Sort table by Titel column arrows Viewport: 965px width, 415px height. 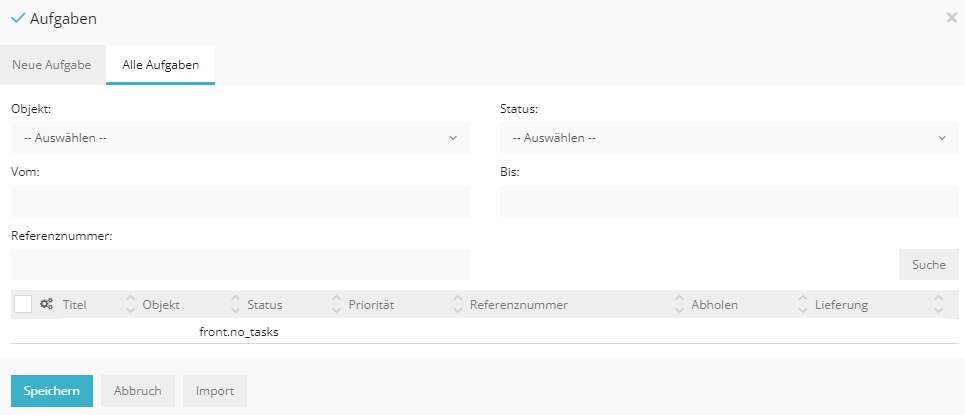130,304
